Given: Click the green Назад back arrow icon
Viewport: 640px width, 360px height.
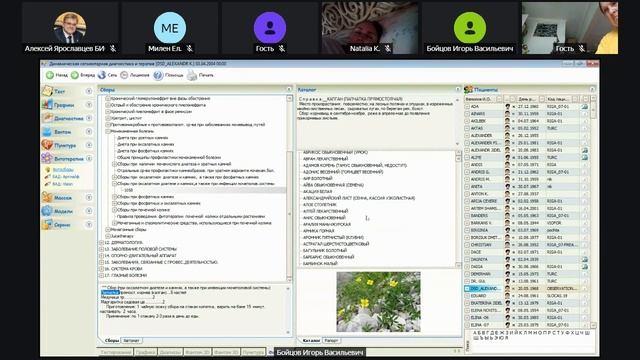Looking at the screenshot, I should point(50,75).
